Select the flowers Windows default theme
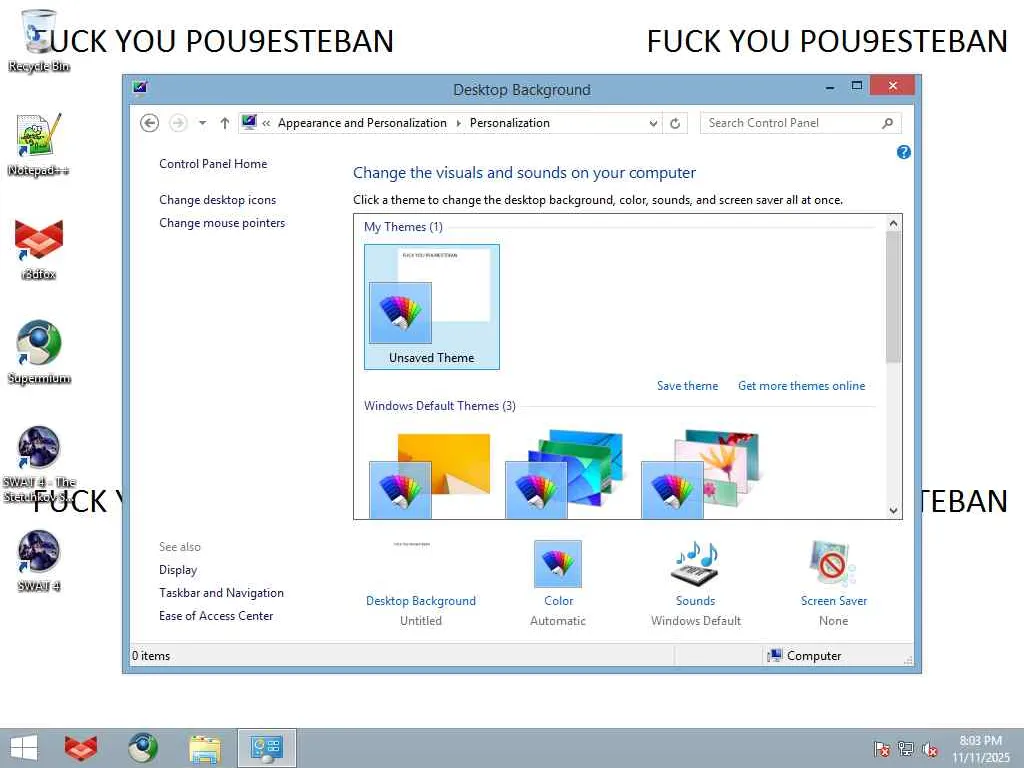The width and height of the screenshot is (1024, 768). (x=701, y=474)
